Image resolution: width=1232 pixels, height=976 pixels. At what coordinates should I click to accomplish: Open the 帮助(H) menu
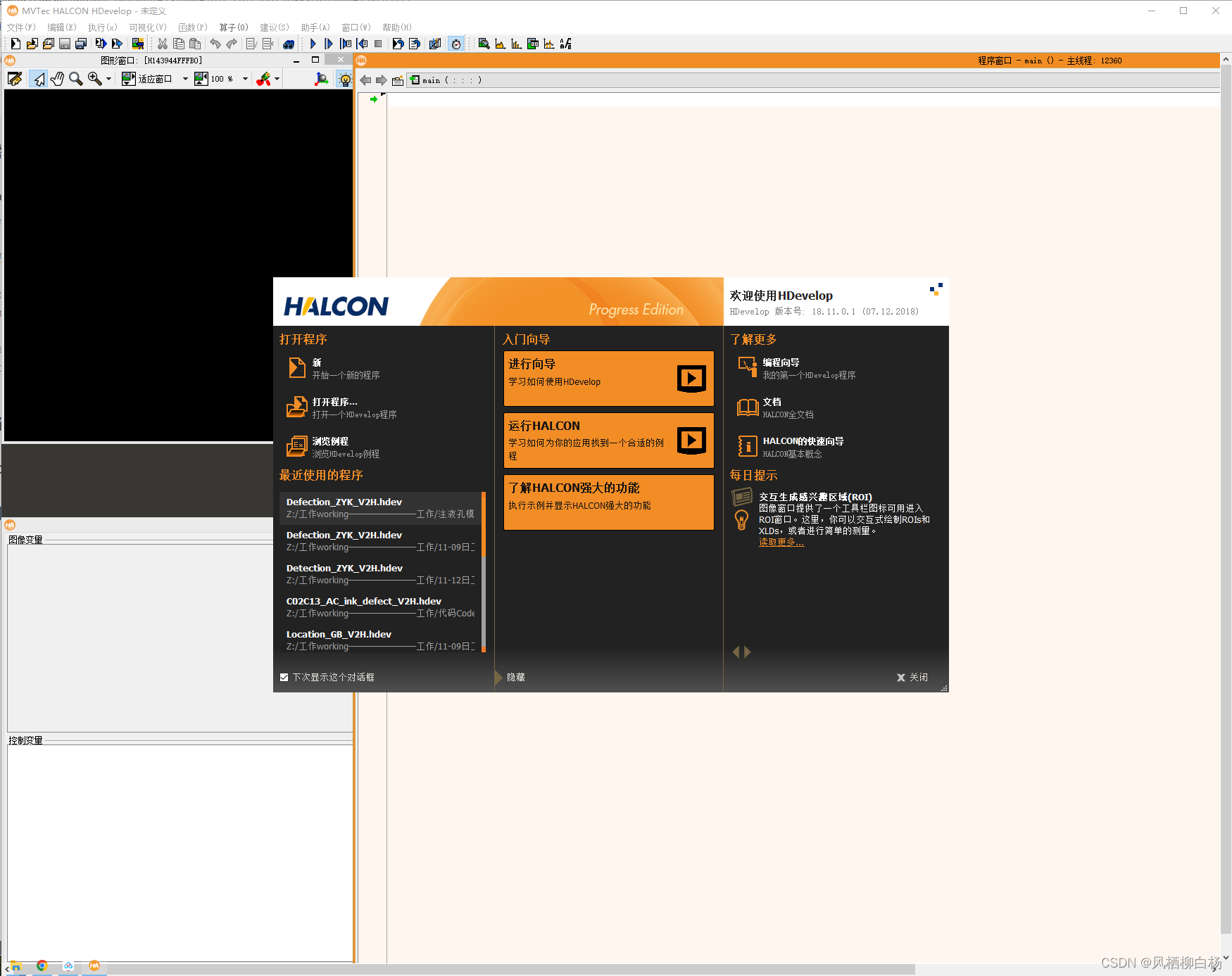pyautogui.click(x=397, y=27)
